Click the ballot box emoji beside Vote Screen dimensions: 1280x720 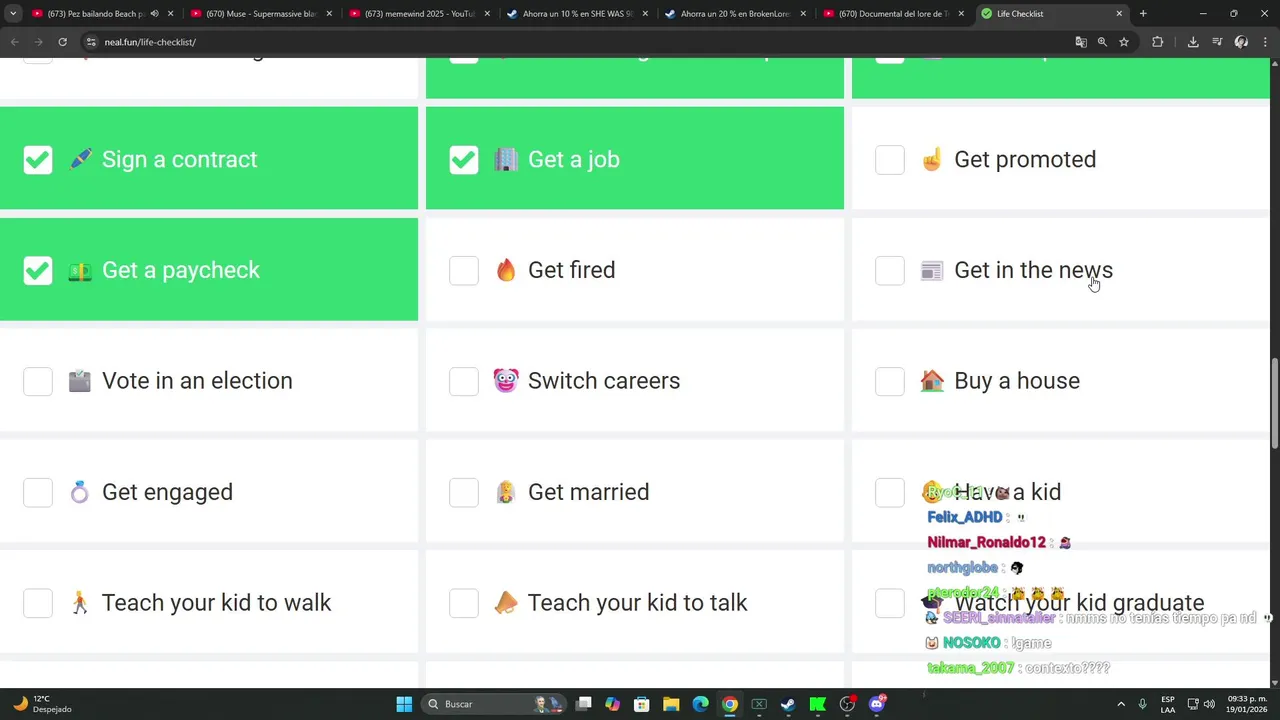pyautogui.click(x=80, y=381)
